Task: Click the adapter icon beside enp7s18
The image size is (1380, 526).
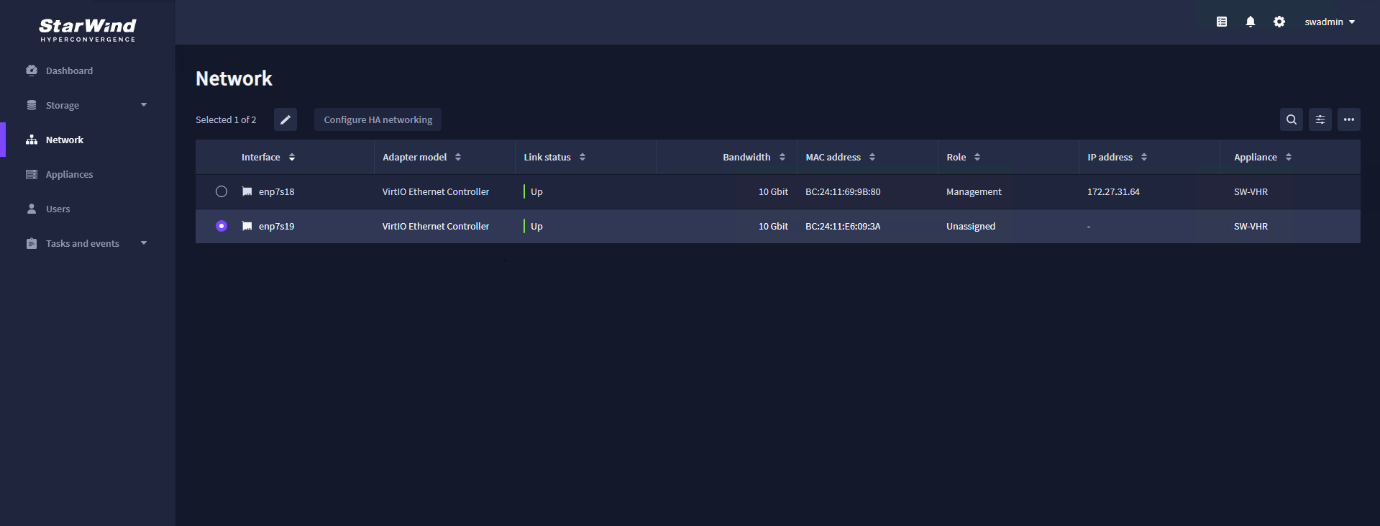Action: point(247,192)
